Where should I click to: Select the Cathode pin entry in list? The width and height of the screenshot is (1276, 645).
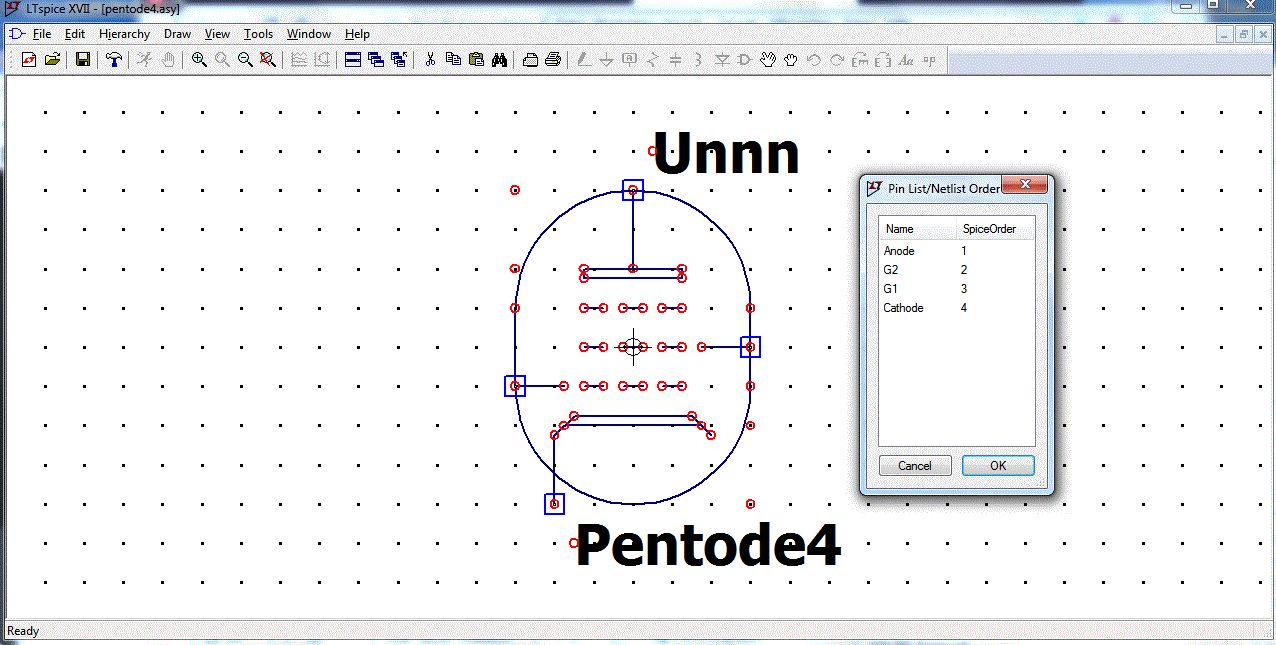[x=903, y=308]
